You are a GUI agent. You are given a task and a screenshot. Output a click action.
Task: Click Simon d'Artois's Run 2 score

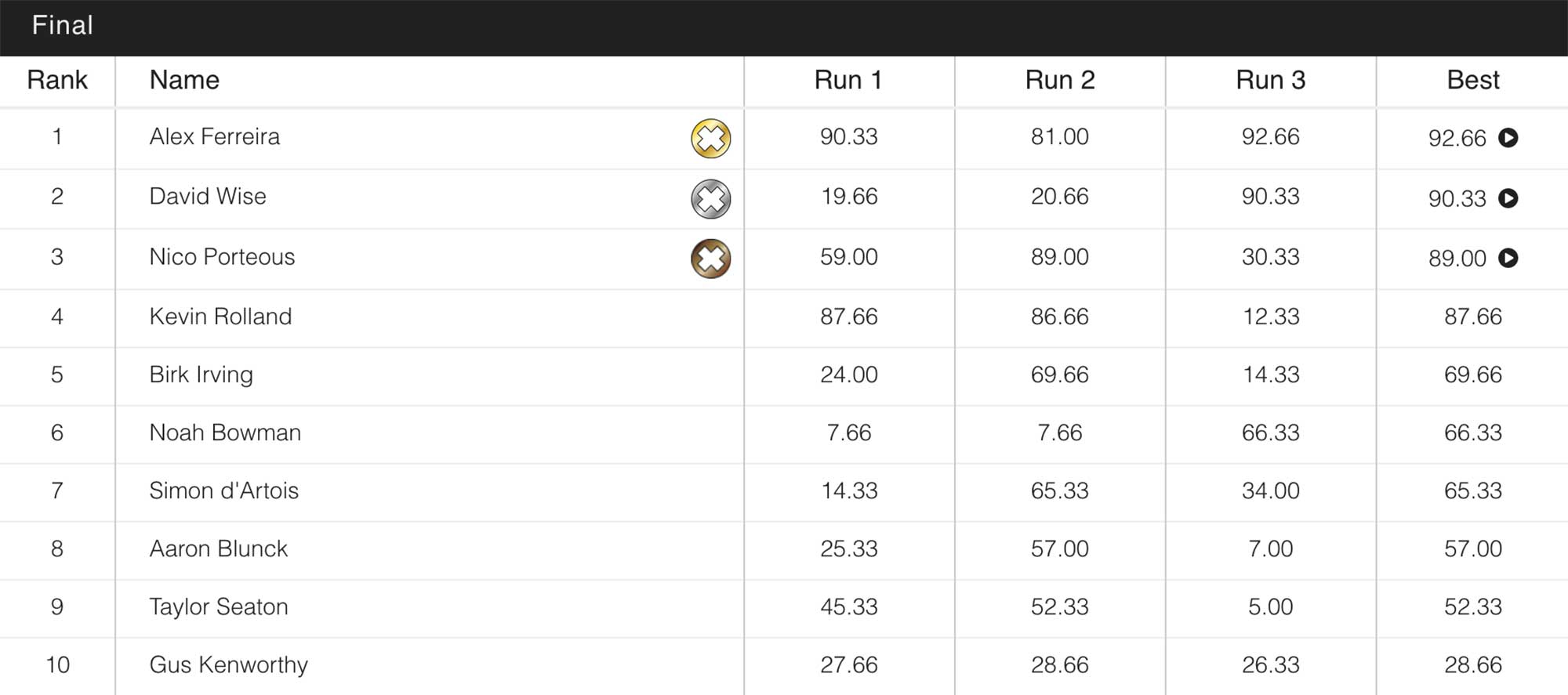(x=1059, y=490)
